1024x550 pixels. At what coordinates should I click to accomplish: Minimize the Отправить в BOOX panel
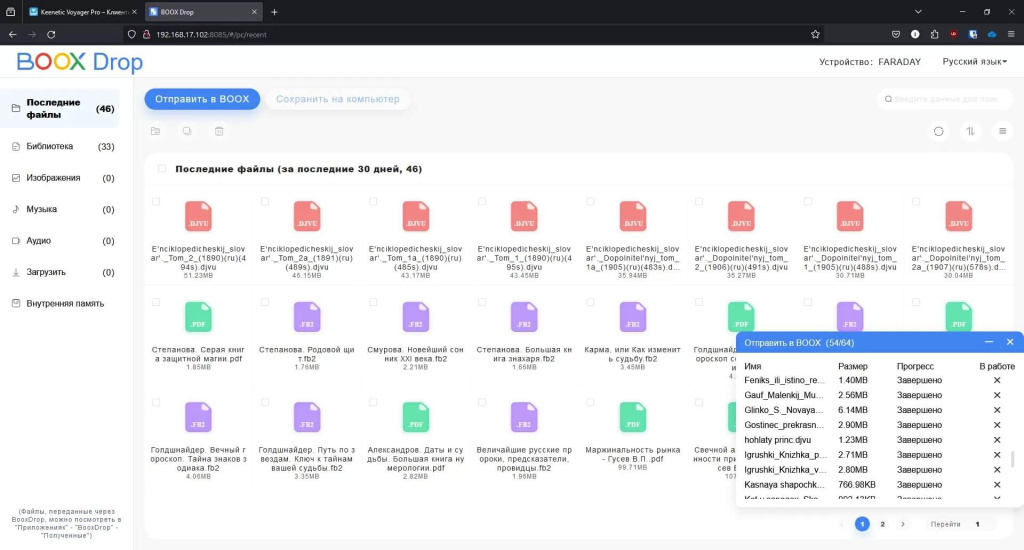(x=989, y=342)
